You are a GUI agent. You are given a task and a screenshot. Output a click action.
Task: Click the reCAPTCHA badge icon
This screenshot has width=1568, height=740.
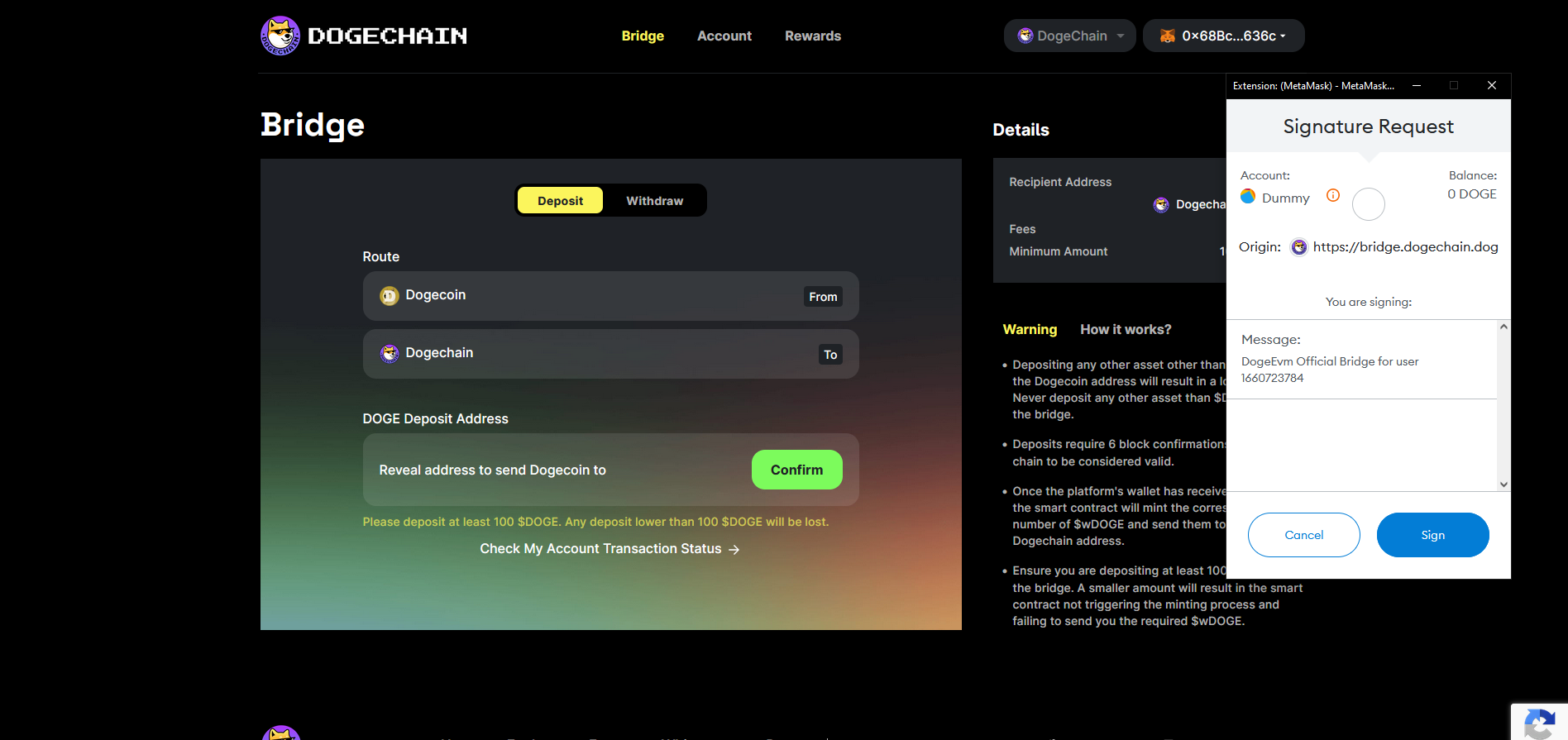pyautogui.click(x=1539, y=723)
